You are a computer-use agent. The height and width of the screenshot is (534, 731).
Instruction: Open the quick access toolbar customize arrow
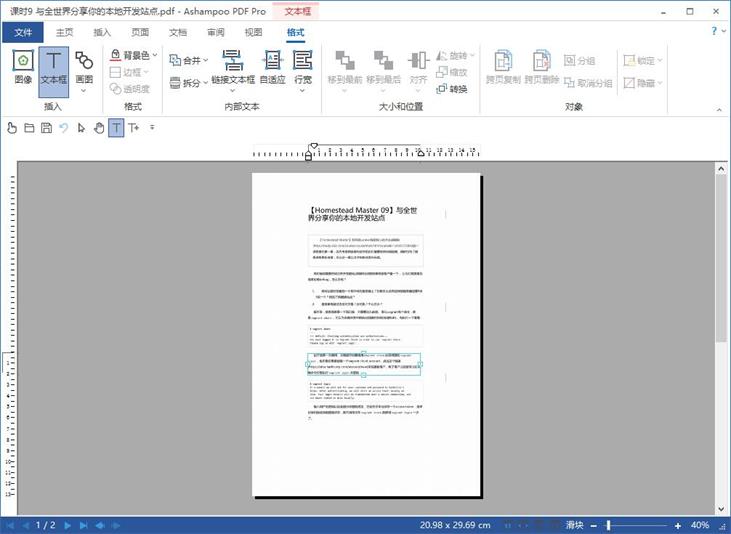click(x=152, y=127)
